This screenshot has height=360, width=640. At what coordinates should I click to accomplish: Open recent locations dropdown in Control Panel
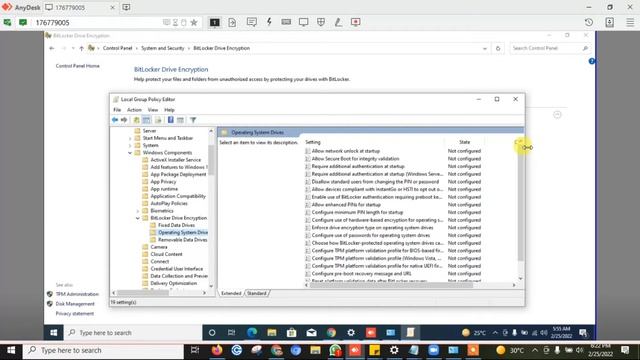[73, 49]
